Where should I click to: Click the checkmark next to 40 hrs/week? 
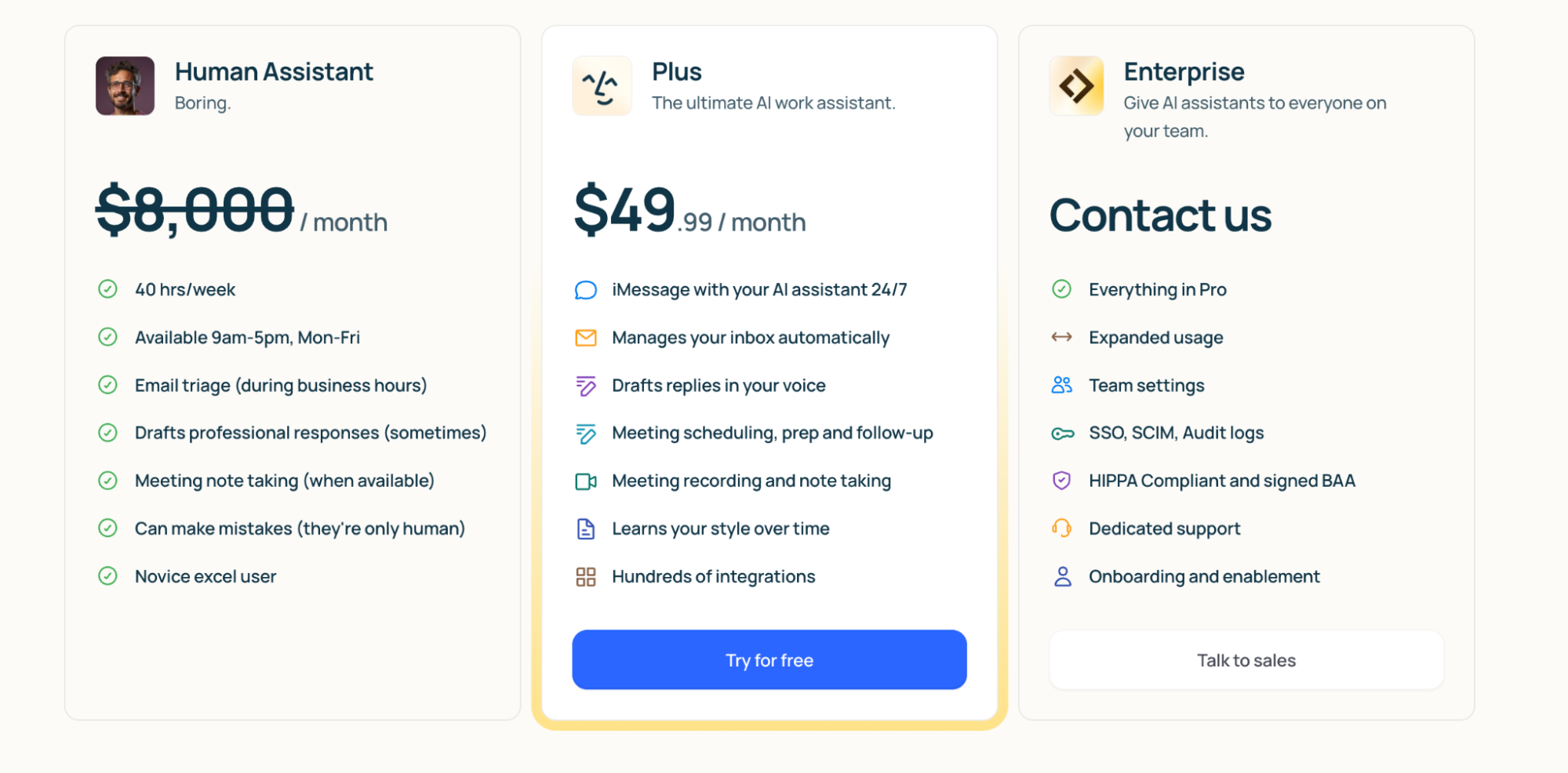point(109,289)
